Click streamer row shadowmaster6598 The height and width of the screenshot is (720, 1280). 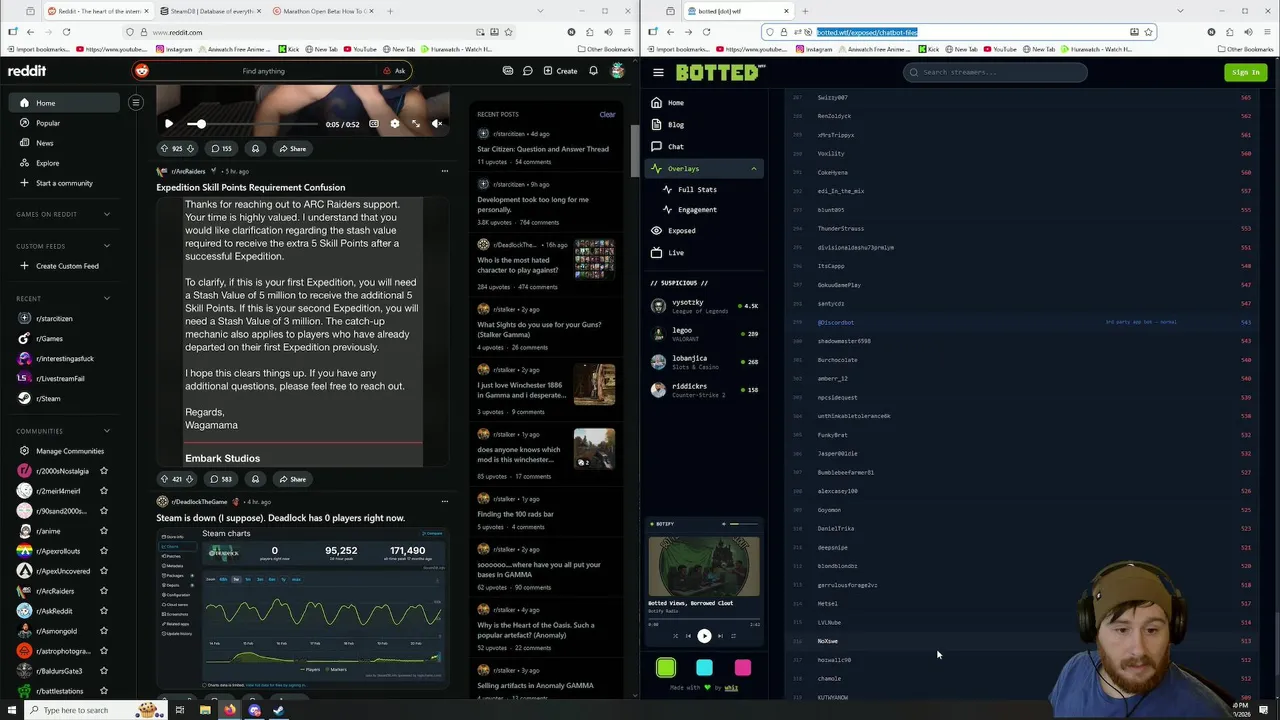[1020, 341]
